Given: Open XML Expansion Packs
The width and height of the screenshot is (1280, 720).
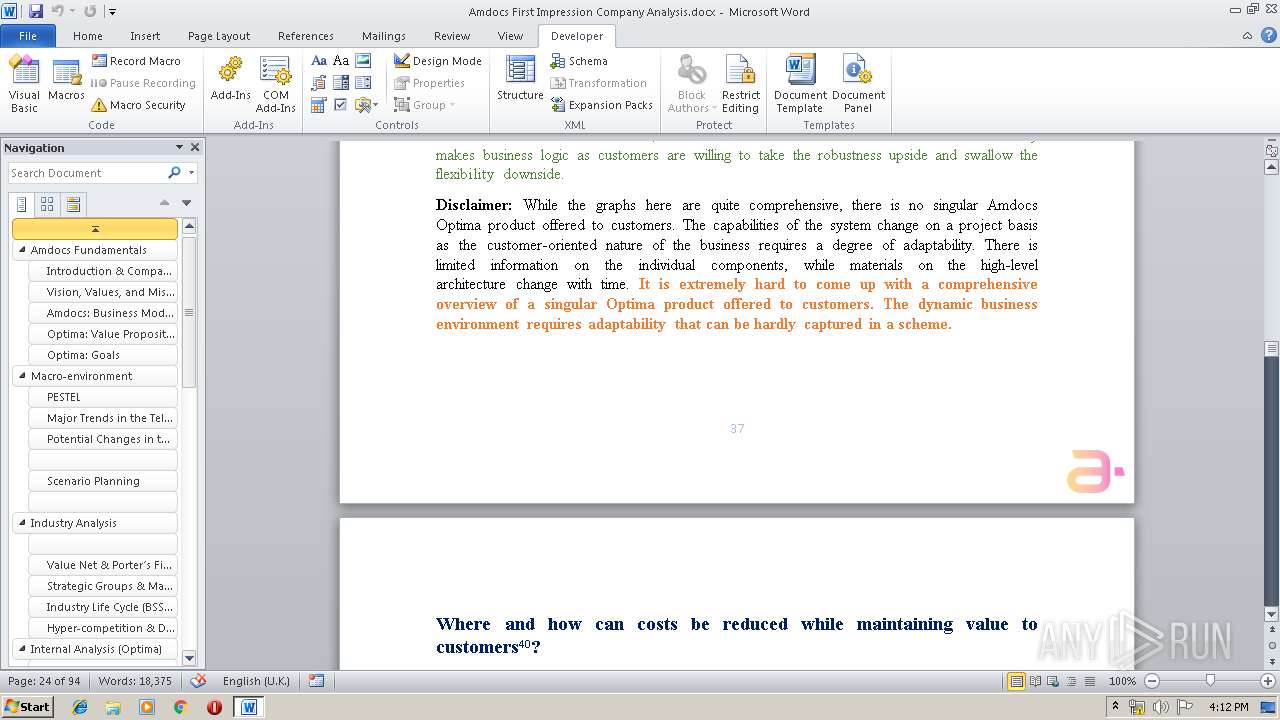Looking at the screenshot, I should click(x=602, y=105).
